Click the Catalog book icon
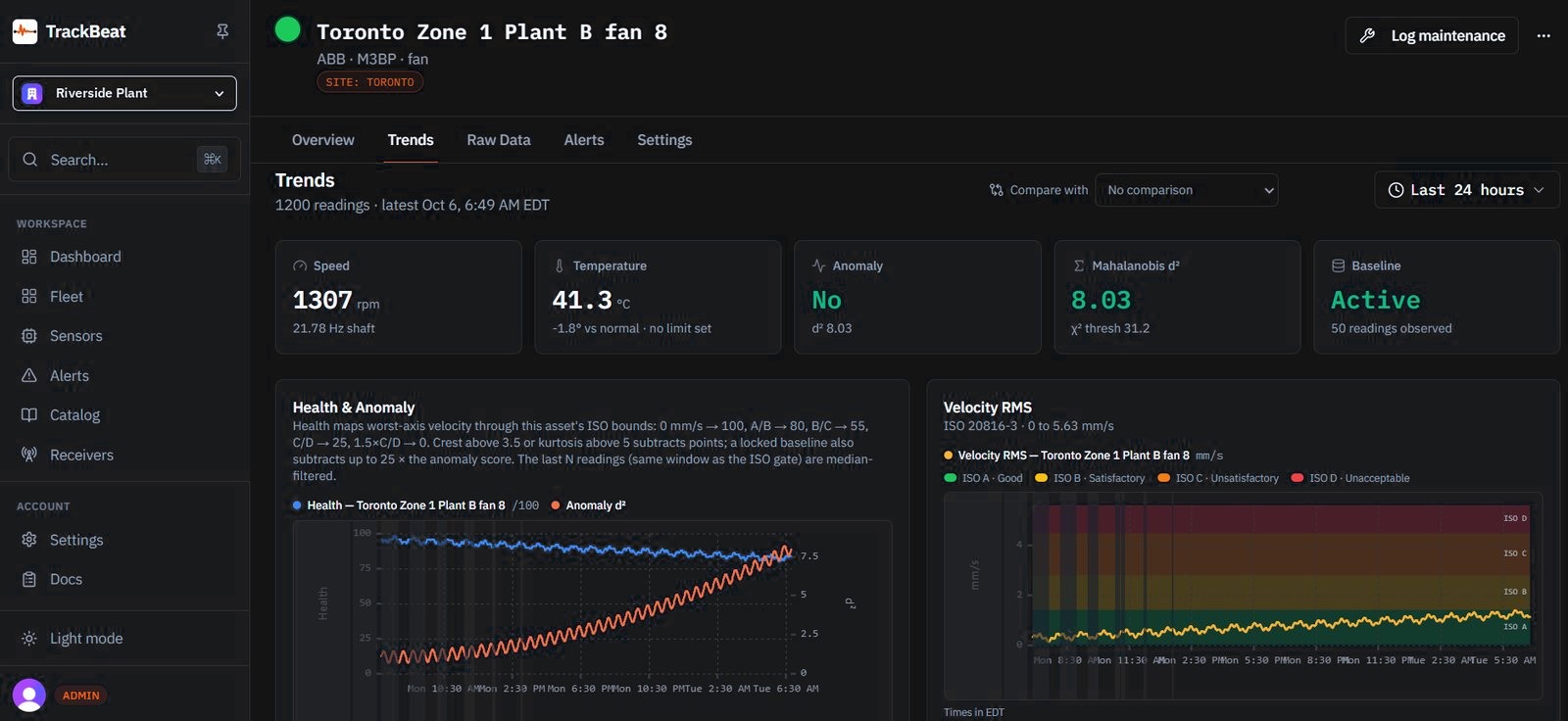Viewport: 1568px width, 721px height. pos(29,414)
